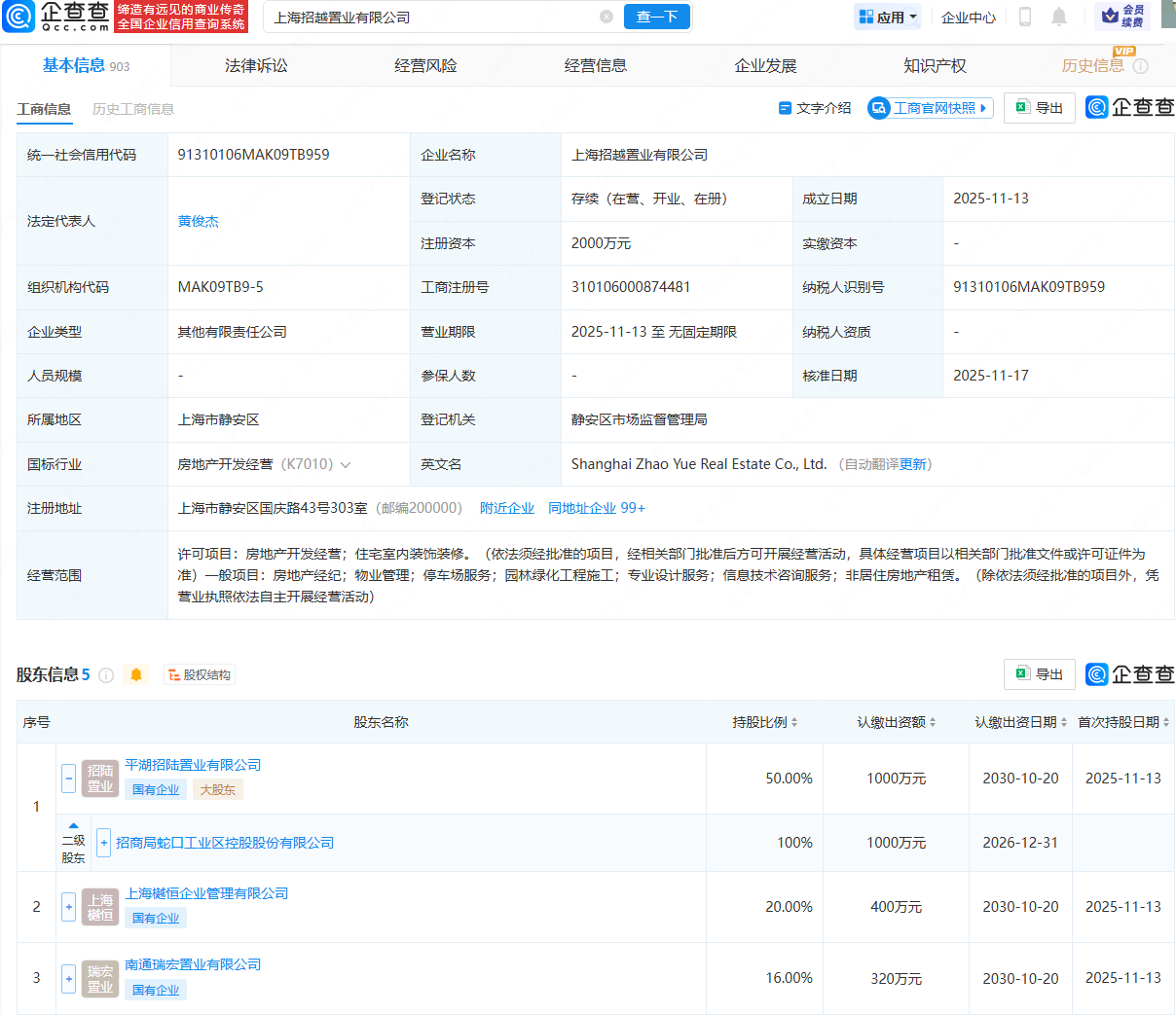Click the info circle next to 历史信息
The image size is (1176, 1015).
[1139, 65]
